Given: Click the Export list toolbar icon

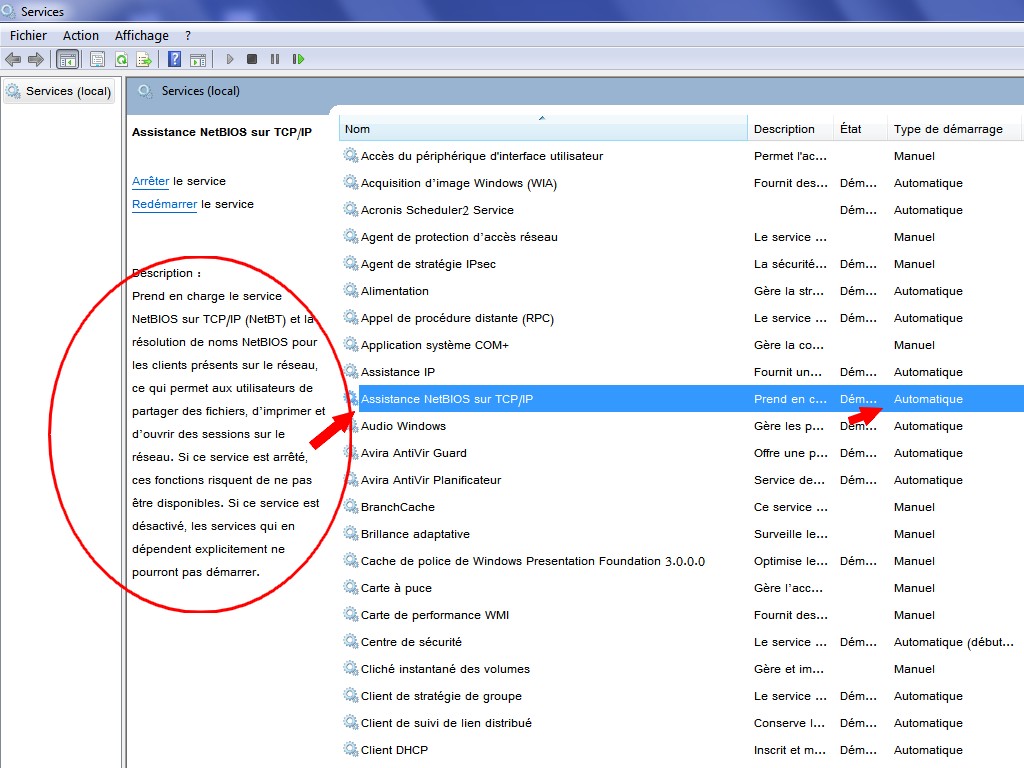Looking at the screenshot, I should point(144,59).
